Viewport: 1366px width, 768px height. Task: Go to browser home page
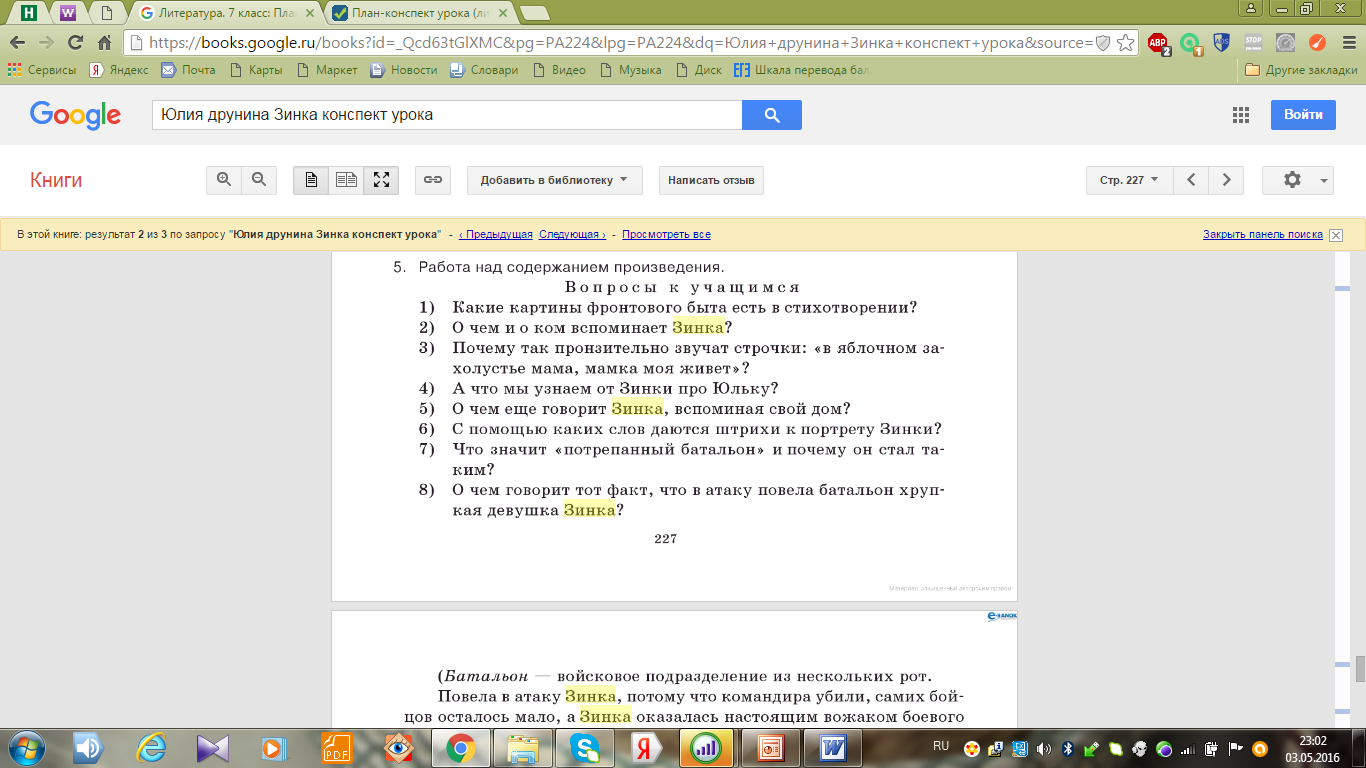point(104,42)
